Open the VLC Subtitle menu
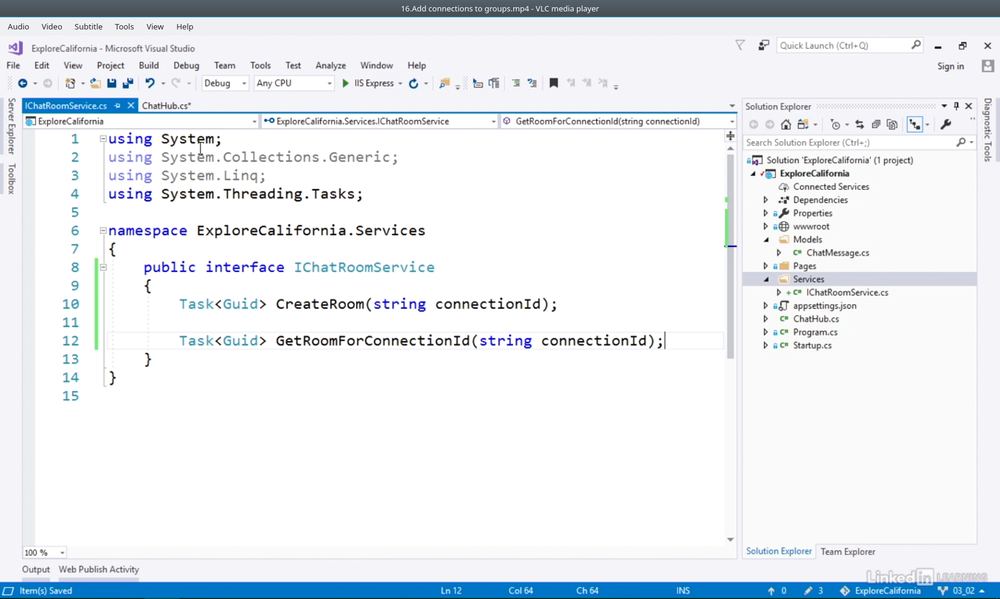This screenshot has height=599, width=1000. pyautogui.click(x=88, y=27)
